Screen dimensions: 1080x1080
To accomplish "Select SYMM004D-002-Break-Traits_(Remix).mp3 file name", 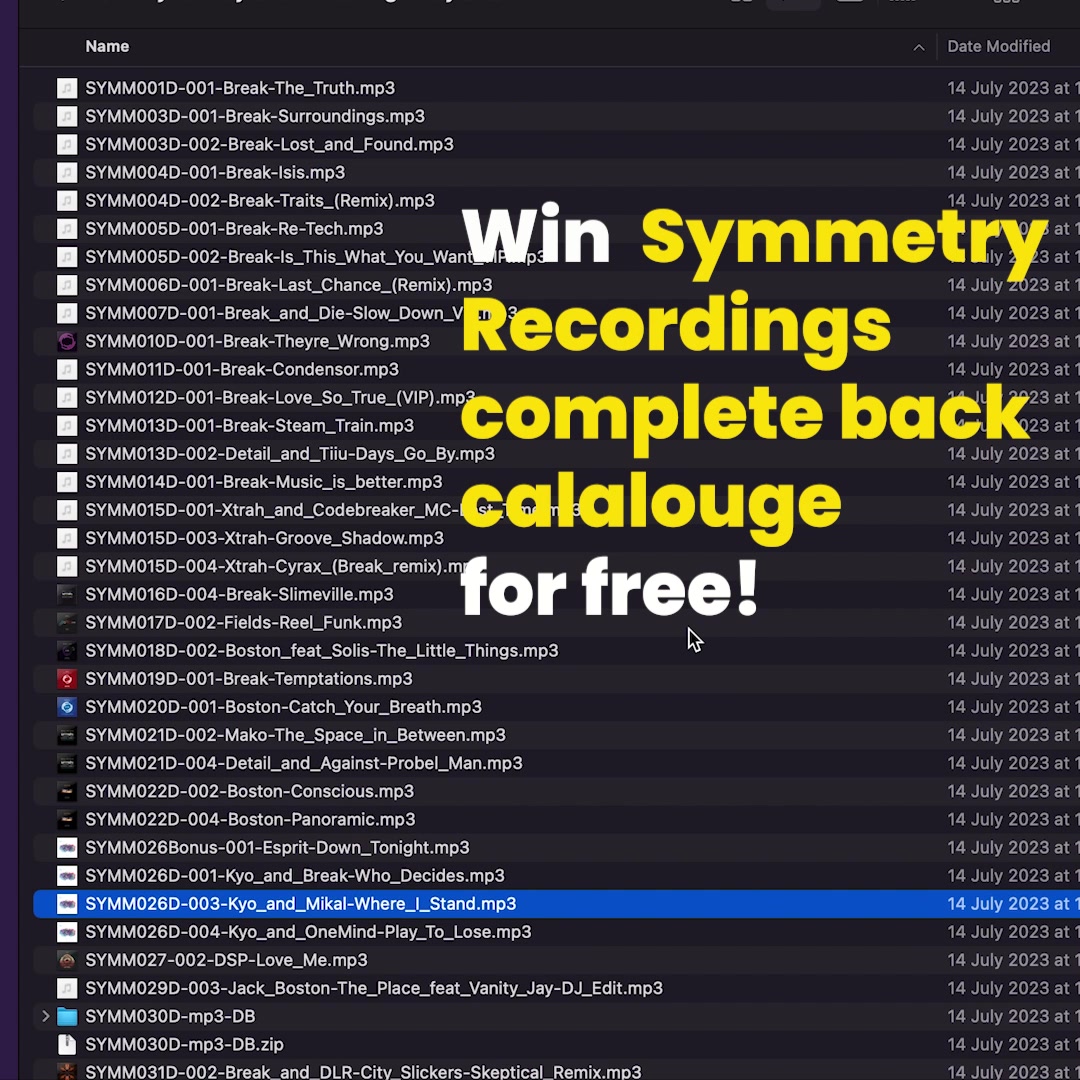I will click(260, 201).
